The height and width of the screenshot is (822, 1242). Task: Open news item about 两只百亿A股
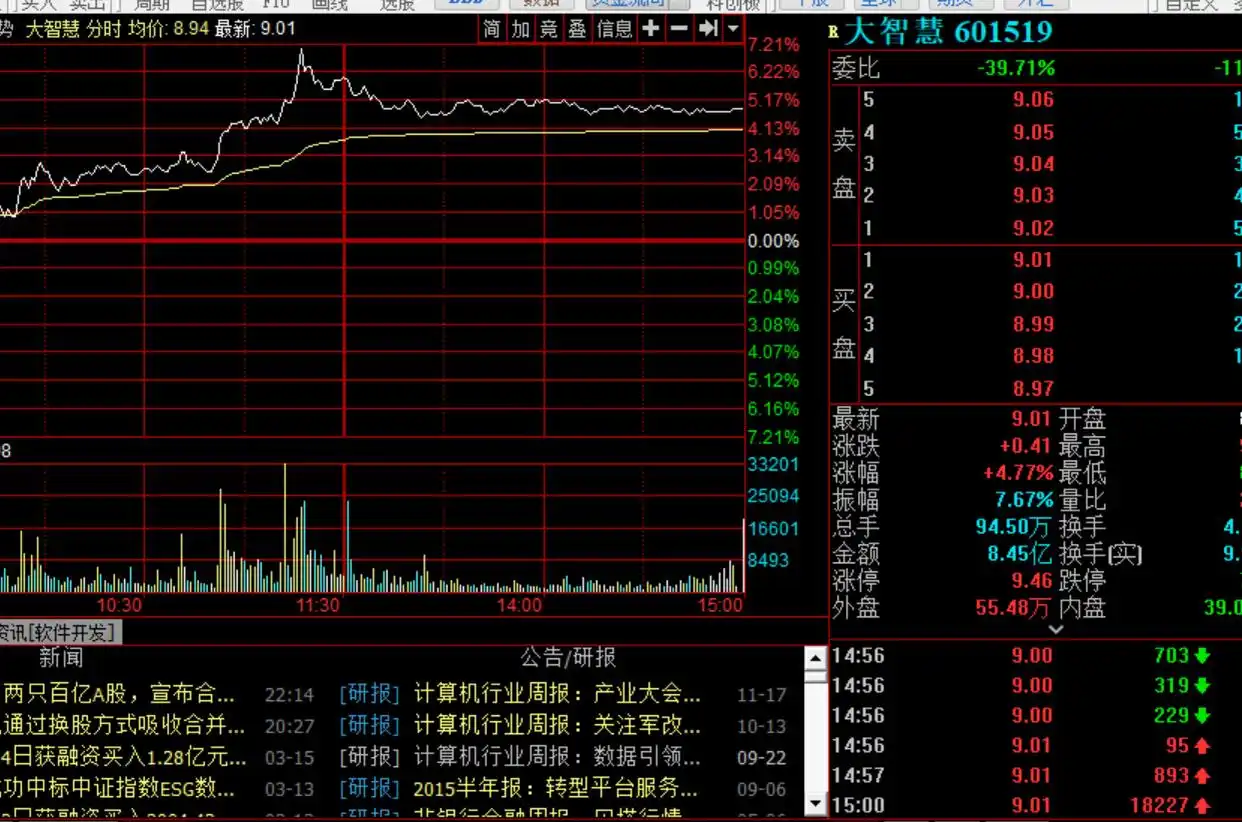click(x=119, y=694)
